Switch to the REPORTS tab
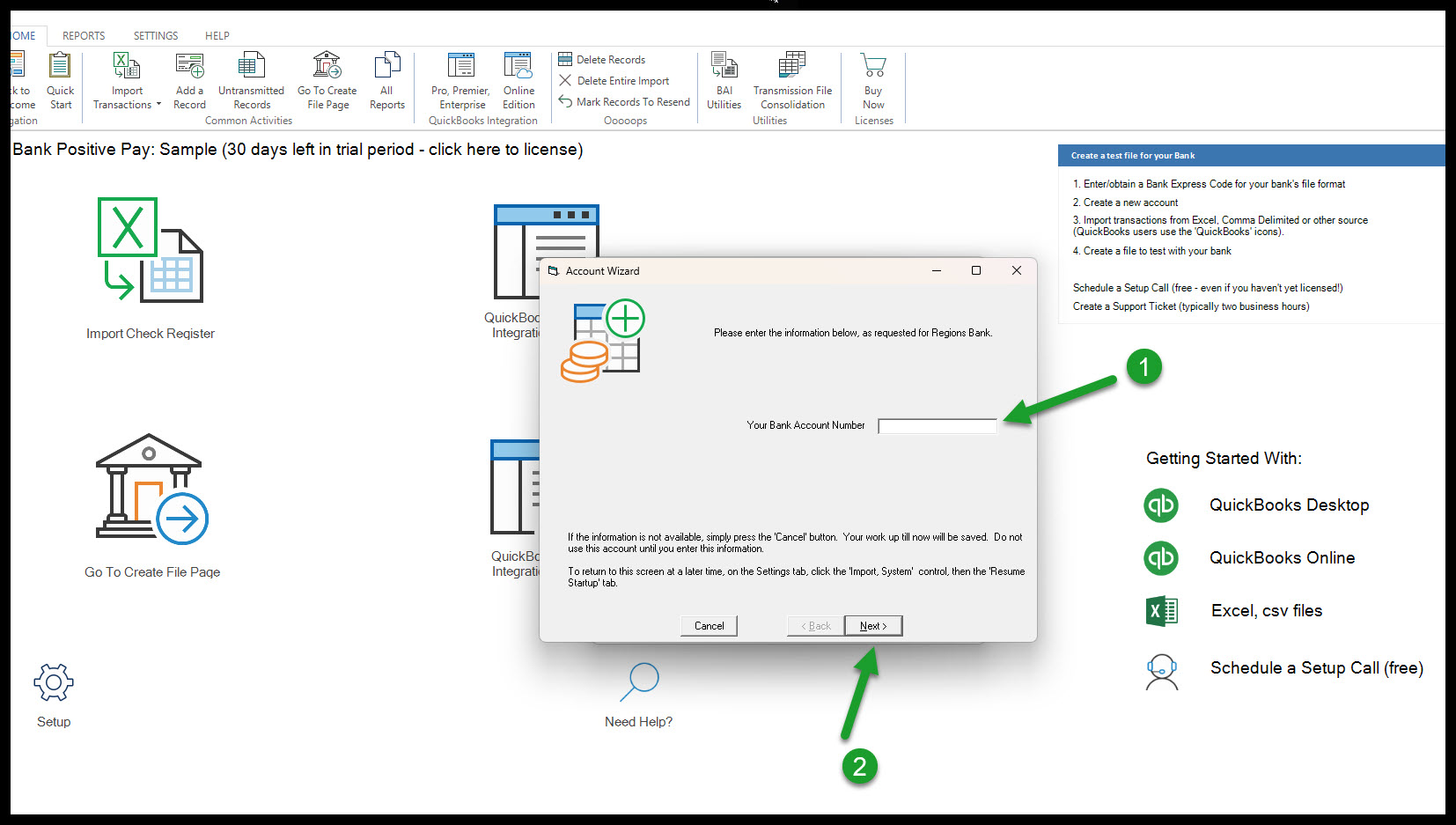Screen dimensions: 1456x825 (84, 36)
